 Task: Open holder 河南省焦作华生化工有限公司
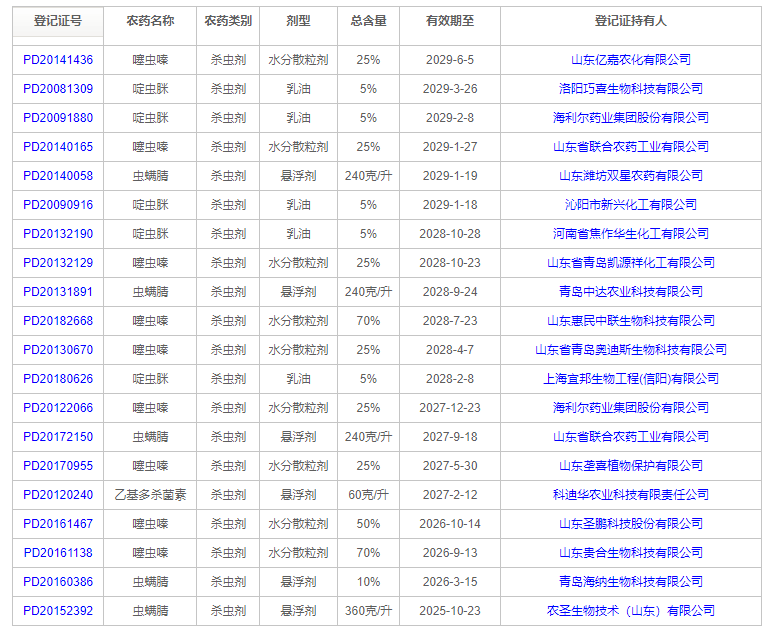point(631,234)
